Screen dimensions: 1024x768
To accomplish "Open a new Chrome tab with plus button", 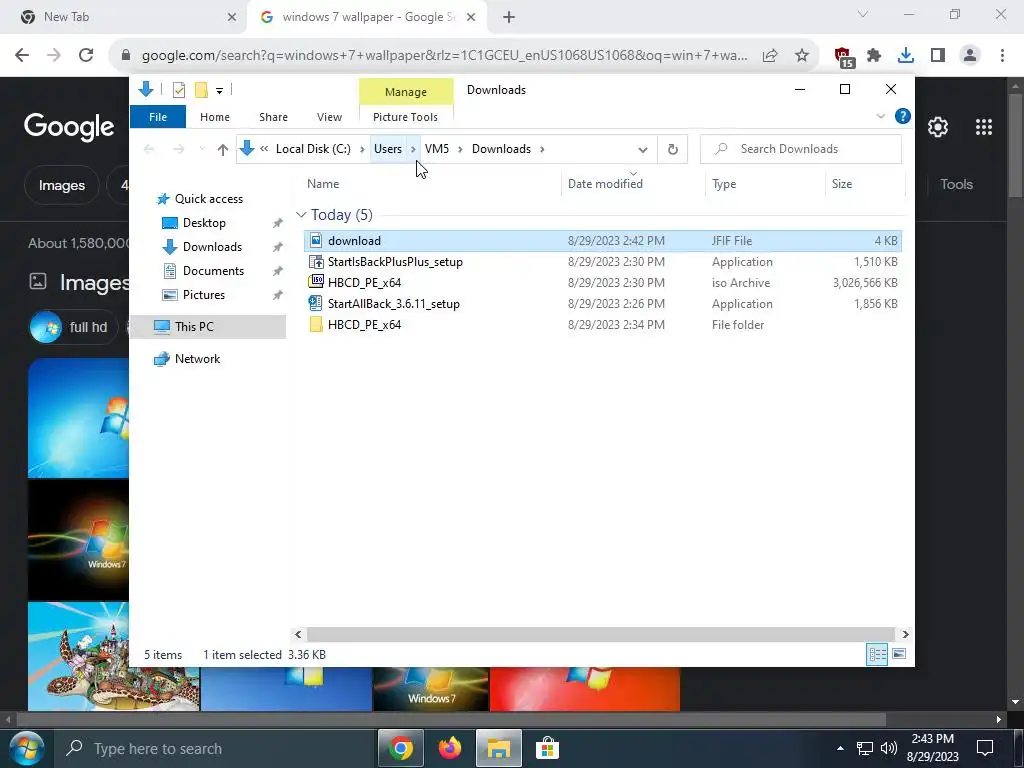I will tap(509, 18).
